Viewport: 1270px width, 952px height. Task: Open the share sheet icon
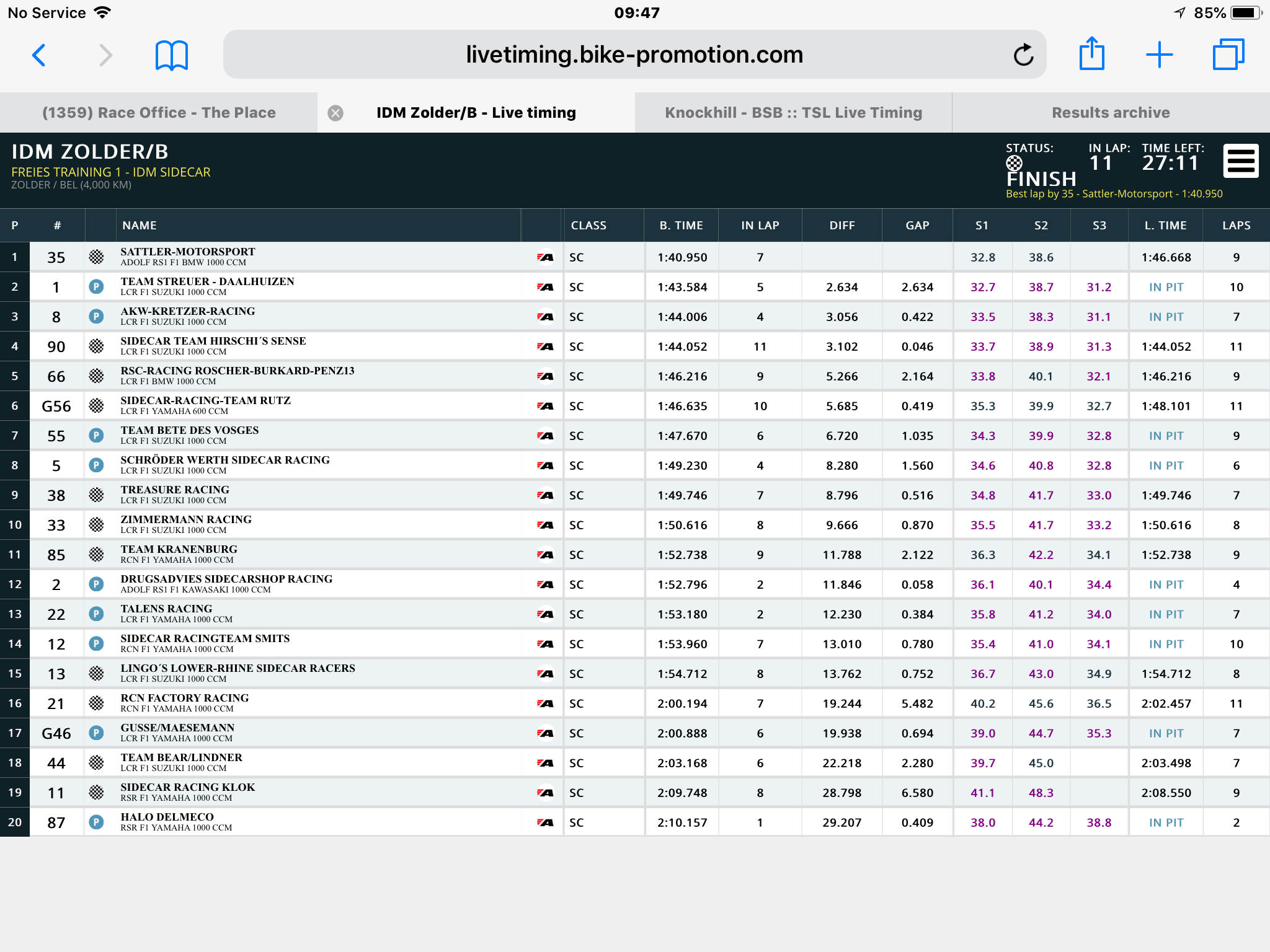click(x=1091, y=53)
